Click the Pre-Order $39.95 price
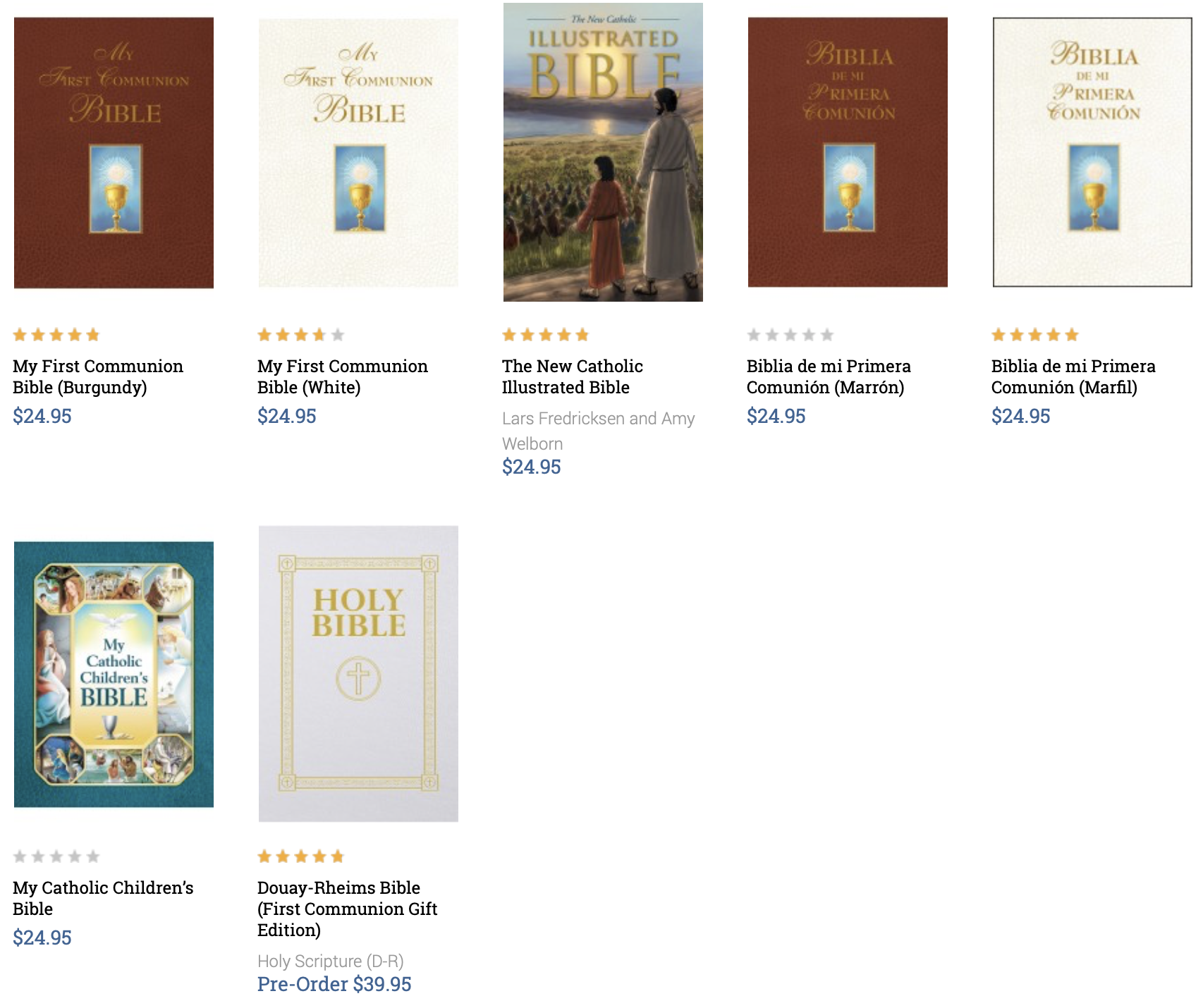This screenshot has height=1008, width=1203. tap(334, 984)
